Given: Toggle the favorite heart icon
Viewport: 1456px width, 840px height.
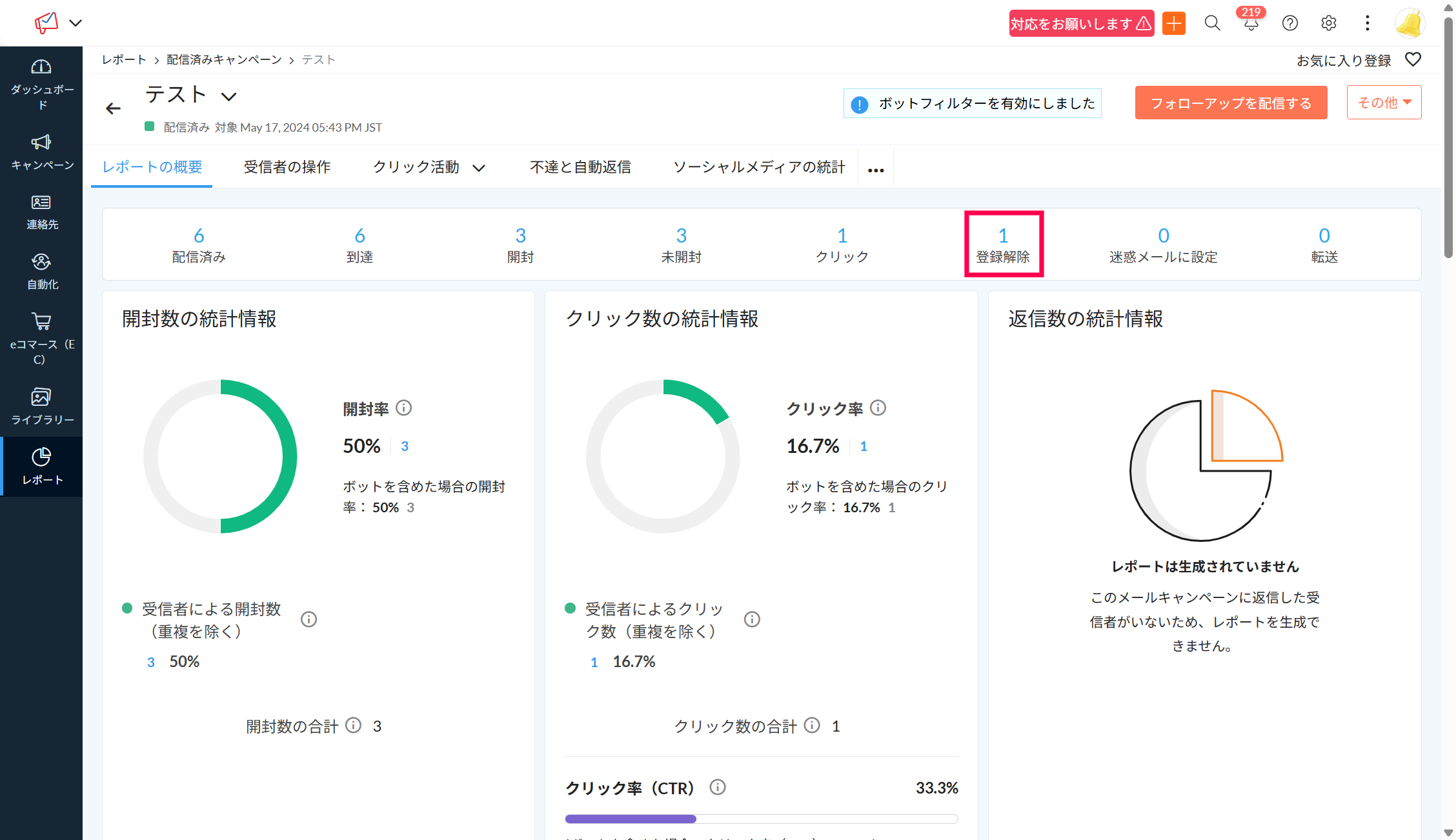Looking at the screenshot, I should pyautogui.click(x=1413, y=59).
